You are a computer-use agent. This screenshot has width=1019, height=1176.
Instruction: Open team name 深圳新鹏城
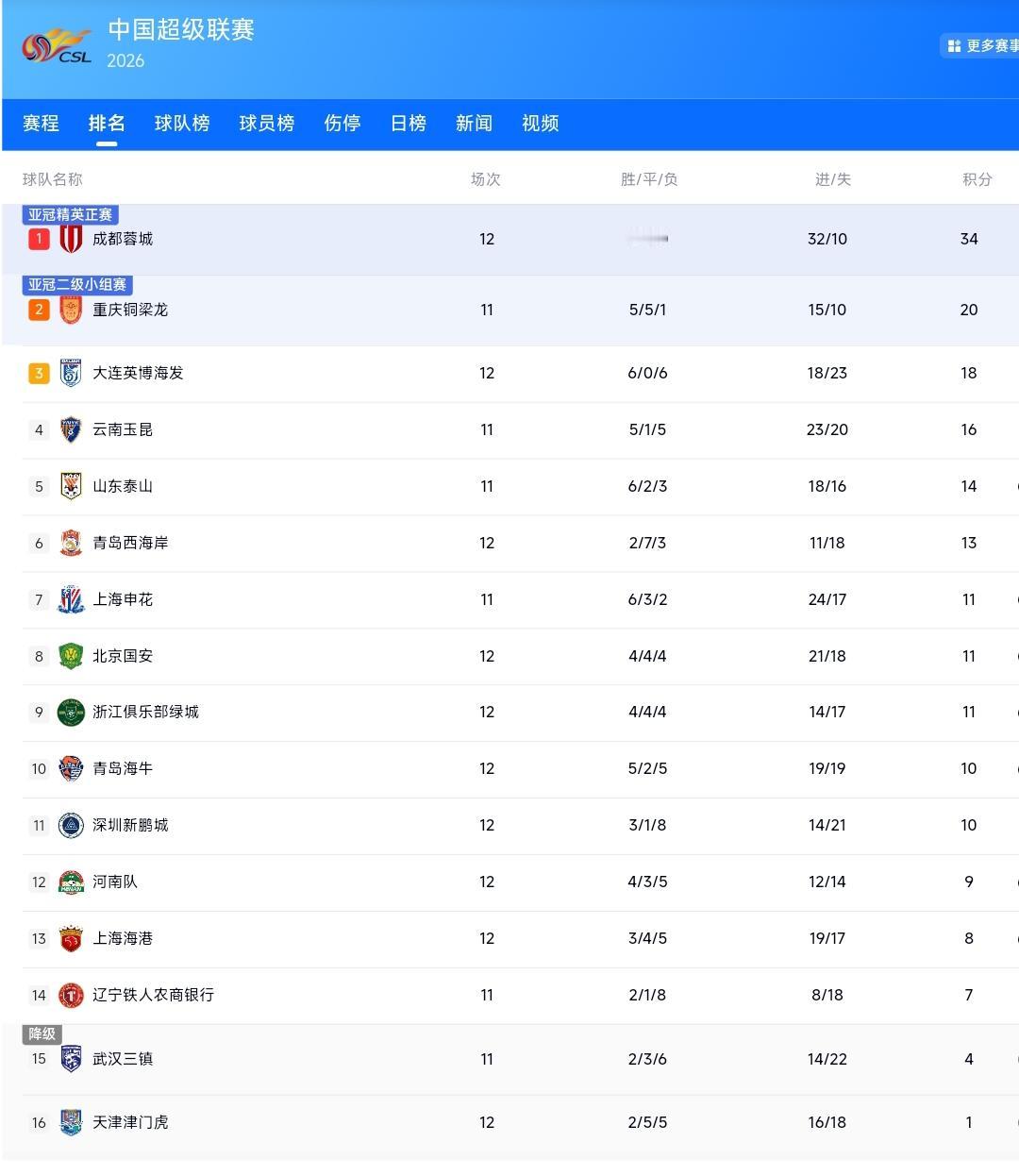130,825
